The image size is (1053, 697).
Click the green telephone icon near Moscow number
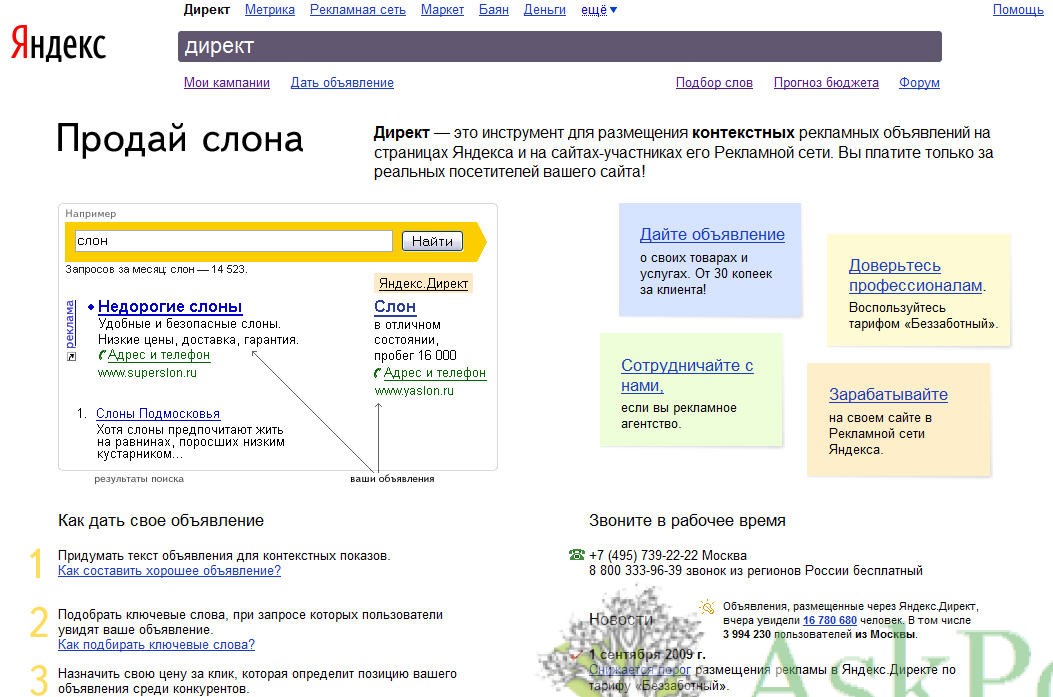pyautogui.click(x=576, y=555)
